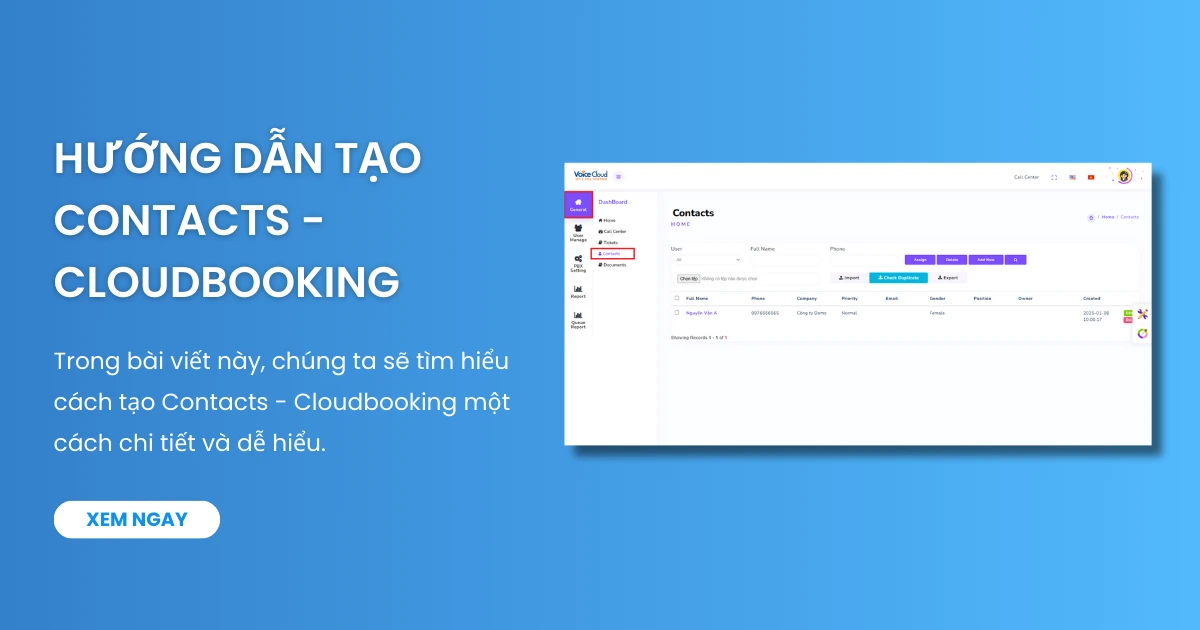1200x630 pixels.
Task: Open the Report sidebar section
Action: click(578, 291)
